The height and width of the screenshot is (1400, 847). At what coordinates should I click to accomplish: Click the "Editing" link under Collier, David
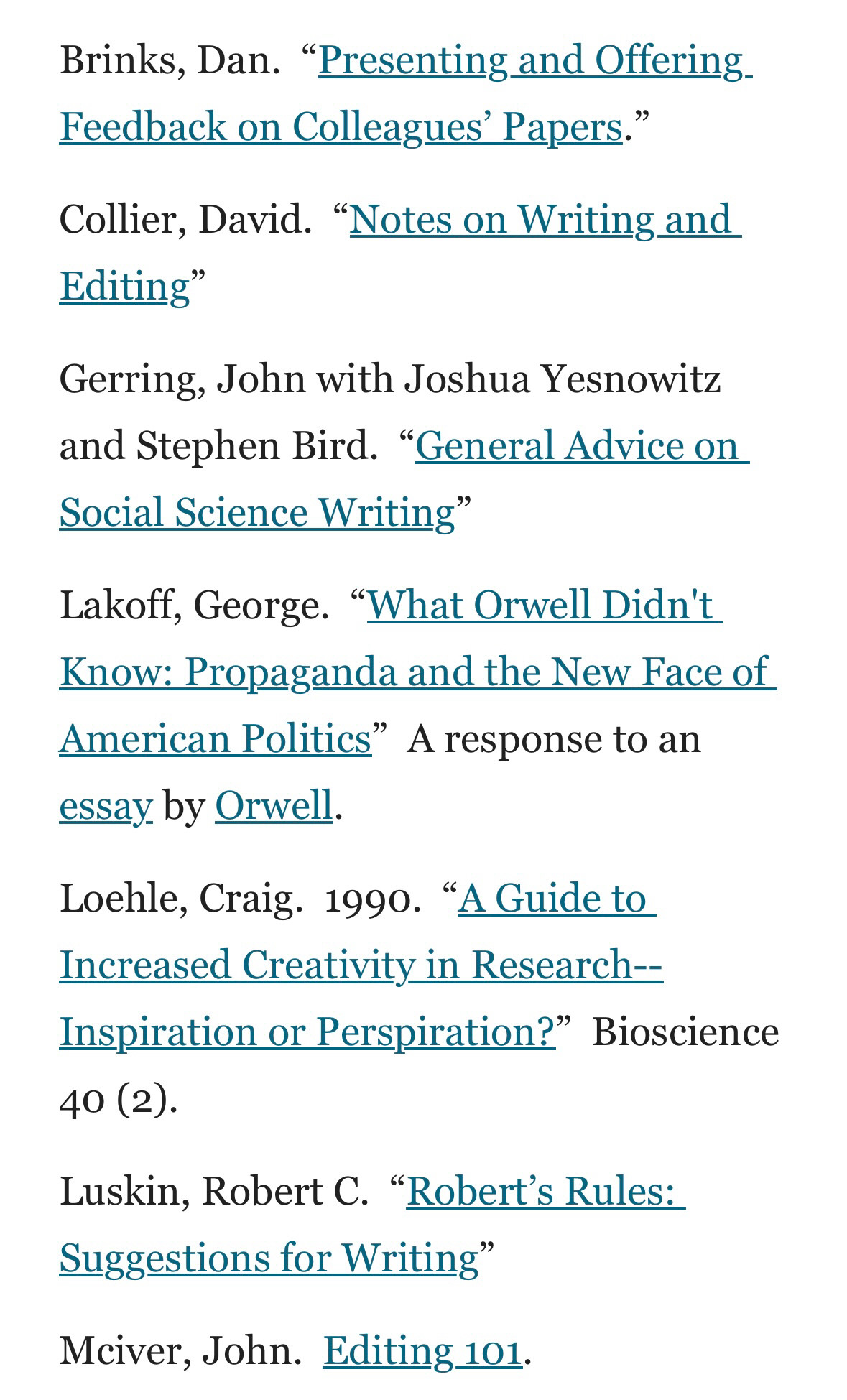(125, 287)
